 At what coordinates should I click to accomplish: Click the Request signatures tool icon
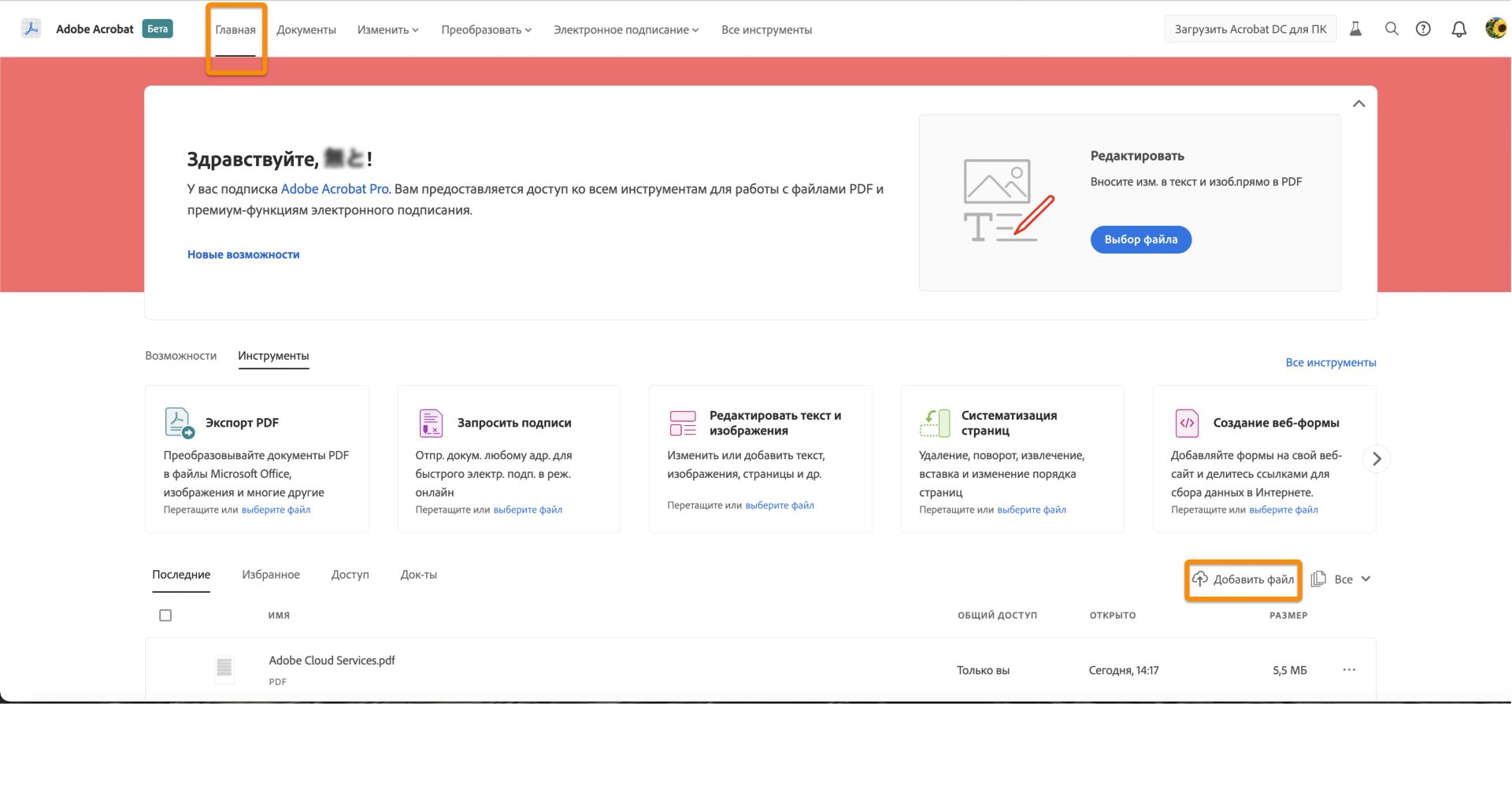click(x=431, y=423)
